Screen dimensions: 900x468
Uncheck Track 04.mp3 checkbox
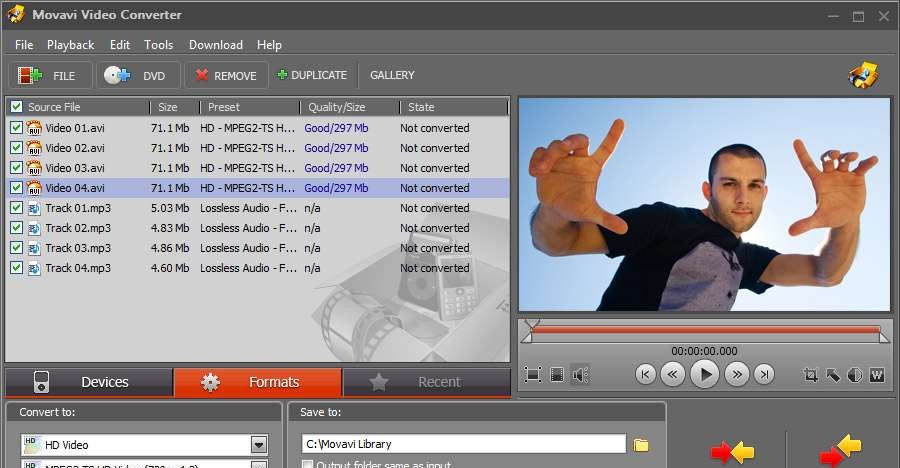16,268
